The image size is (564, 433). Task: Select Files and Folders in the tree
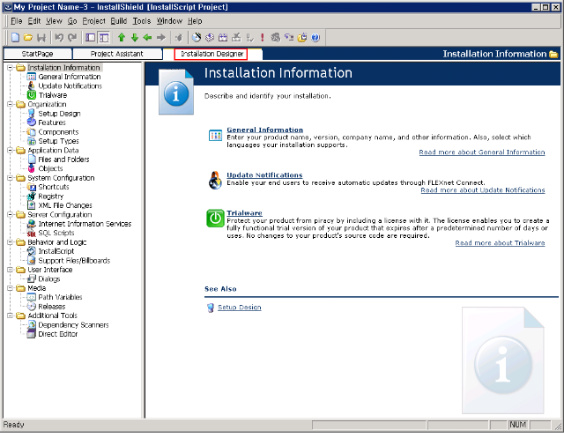(64, 159)
